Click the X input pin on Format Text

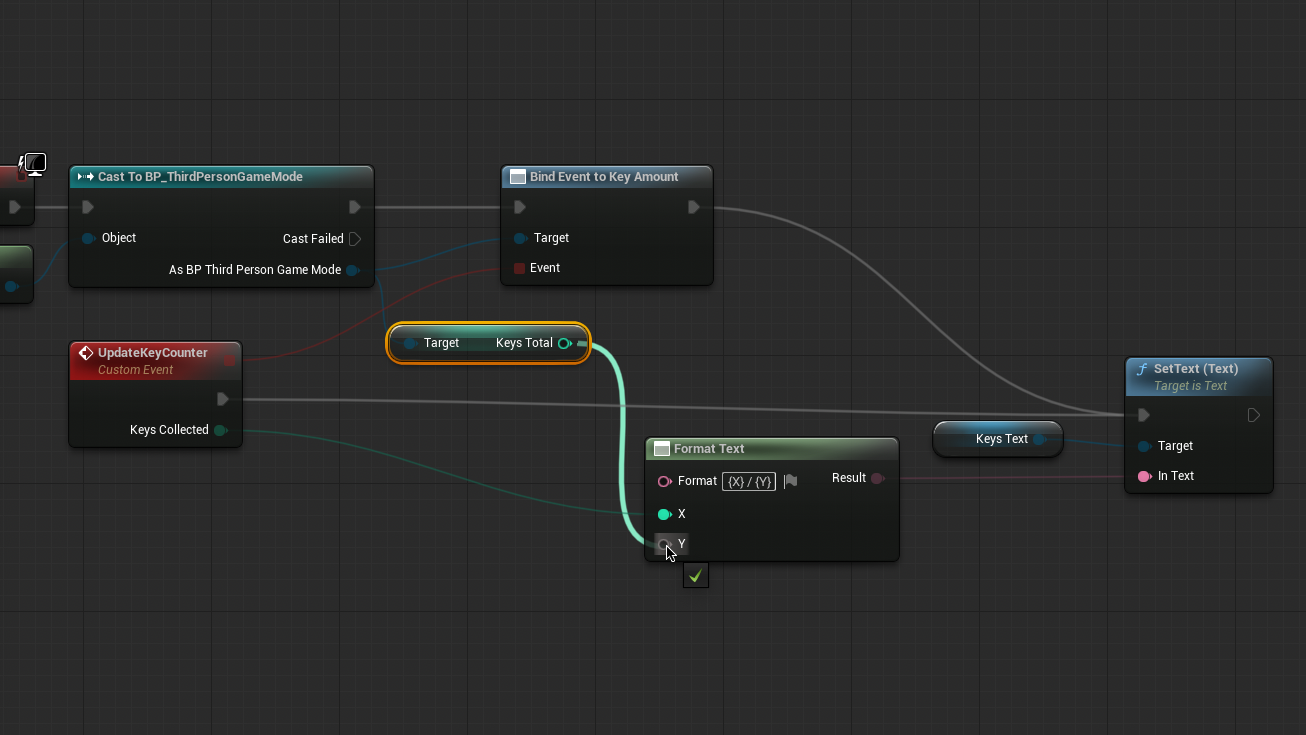pos(664,514)
